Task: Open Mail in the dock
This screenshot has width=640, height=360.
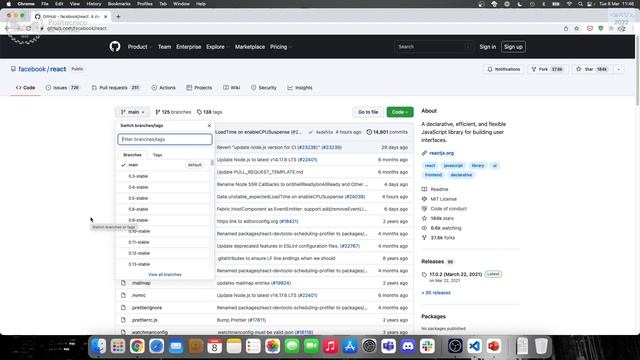Action: click(176, 346)
